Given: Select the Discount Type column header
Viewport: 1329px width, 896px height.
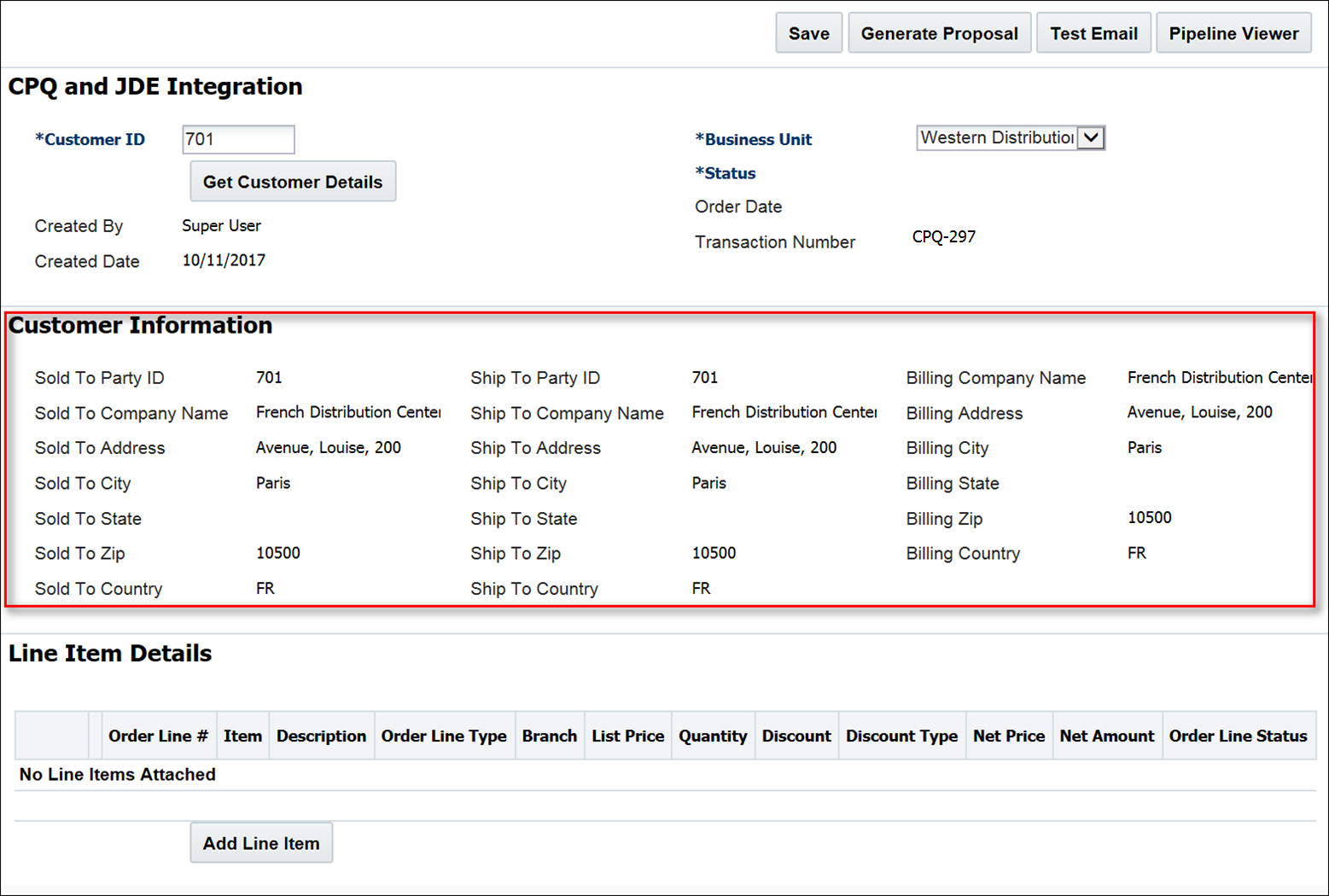Looking at the screenshot, I should coord(901,735).
